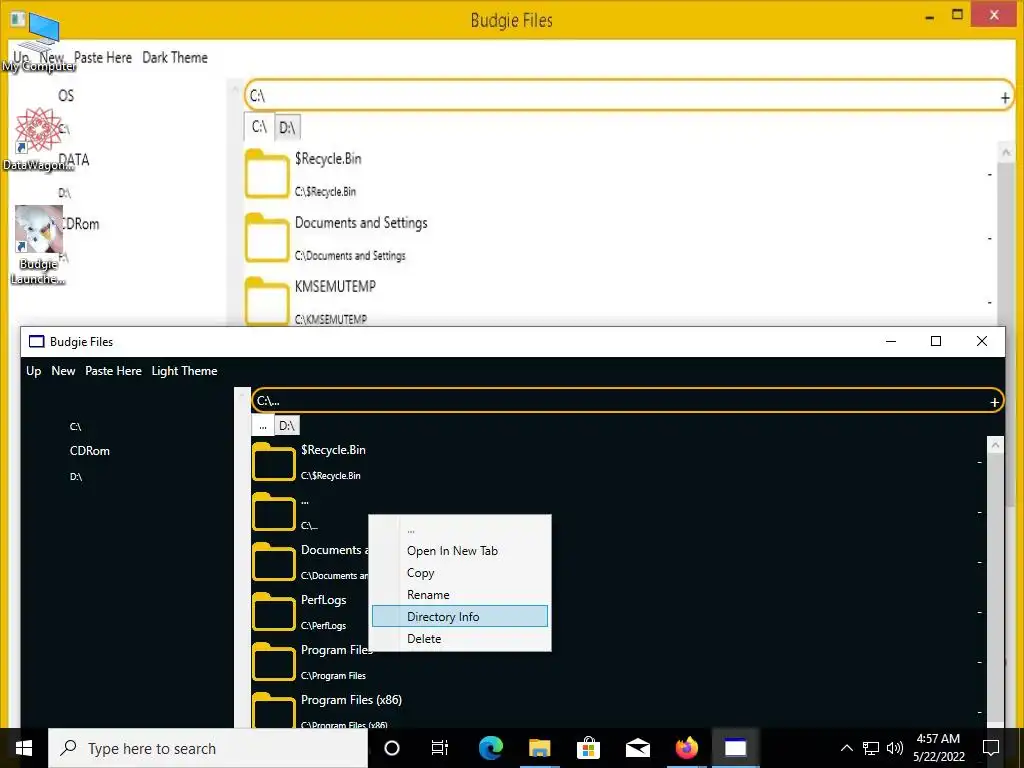1024x768 pixels.
Task: Switch to D:\ tab in dark window
Action: pyautogui.click(x=287, y=426)
